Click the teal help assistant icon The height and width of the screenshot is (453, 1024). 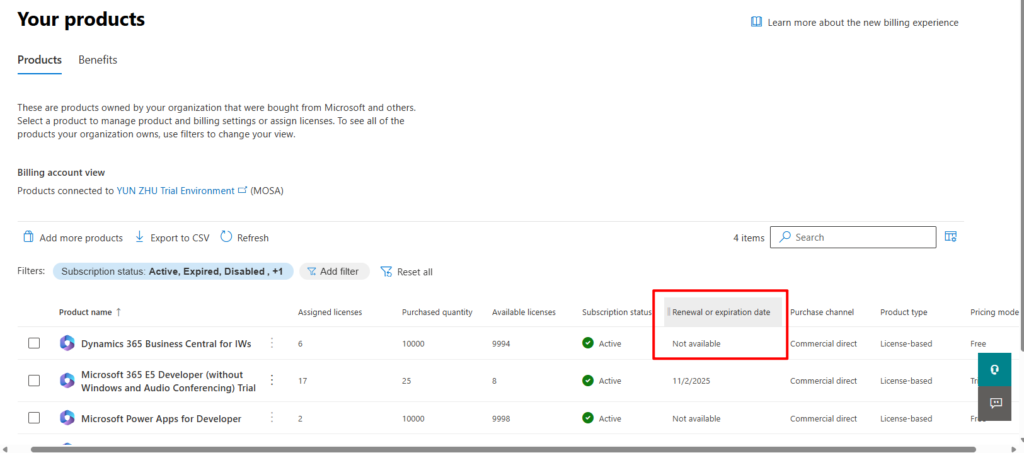tap(995, 368)
